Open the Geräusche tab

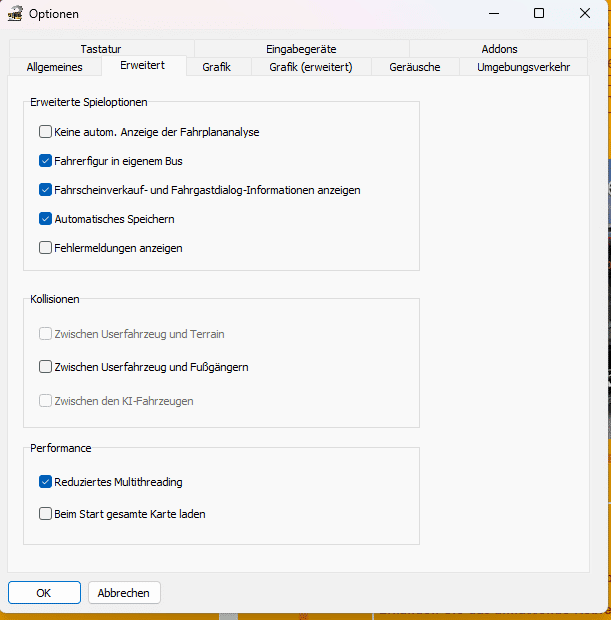pyautogui.click(x=416, y=67)
